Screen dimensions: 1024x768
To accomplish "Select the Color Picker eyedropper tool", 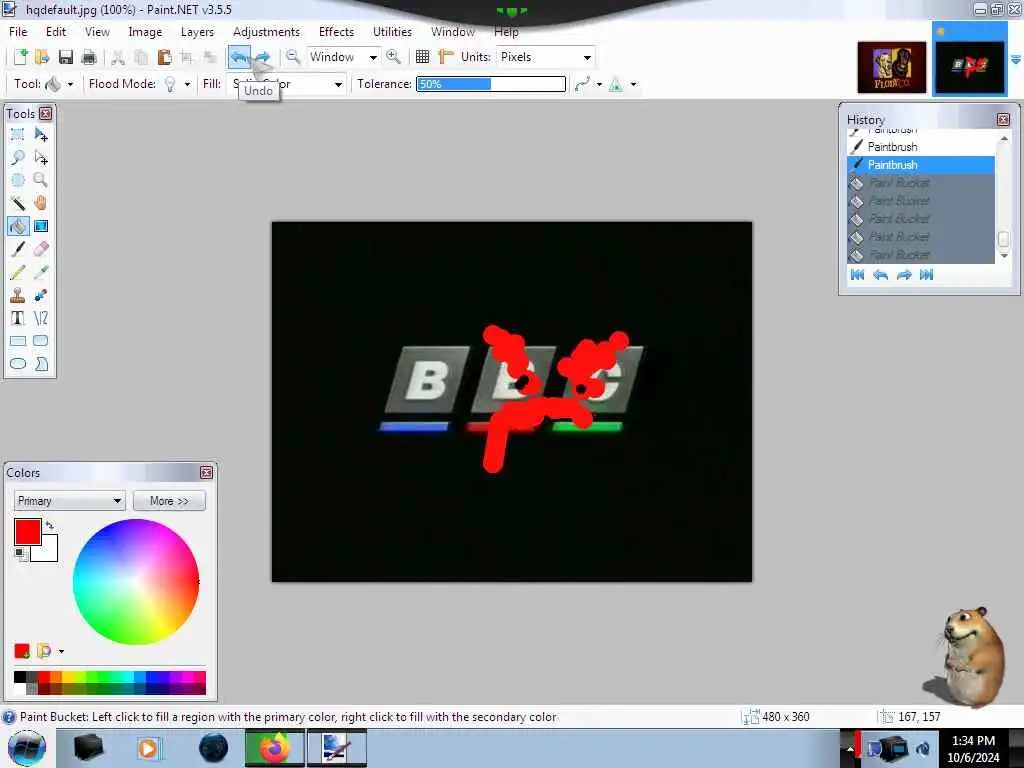I will tap(40, 272).
